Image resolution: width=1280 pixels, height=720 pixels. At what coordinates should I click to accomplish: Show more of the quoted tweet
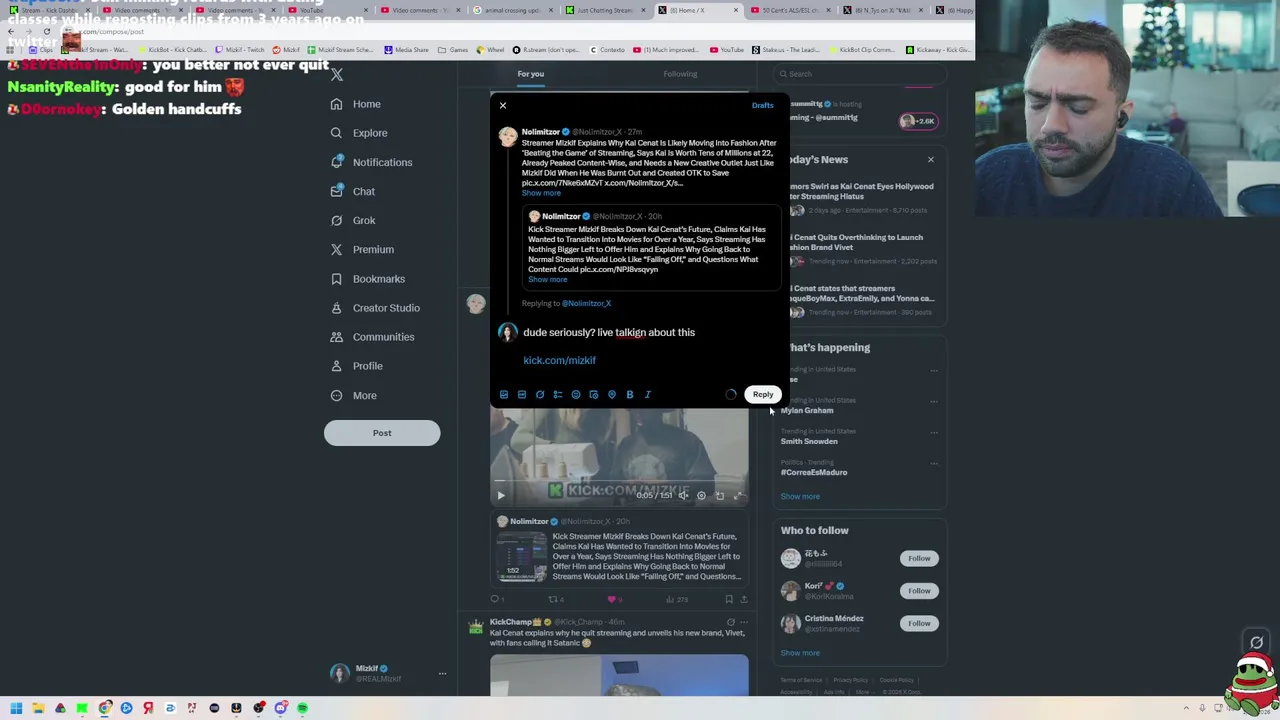pyautogui.click(x=548, y=280)
